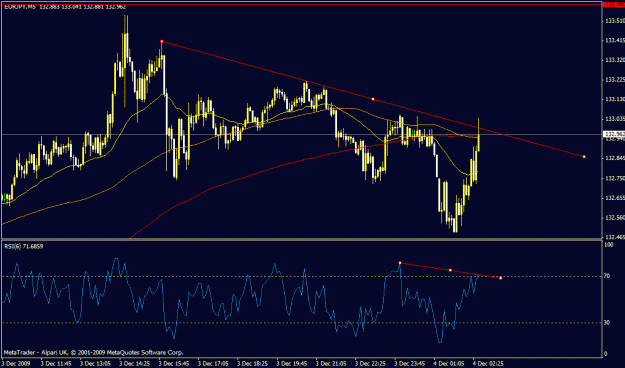Viewport: 625px width, 368px height.
Task: Select the RSI(6) 71.6859 indicator label
Action: [x=24, y=246]
